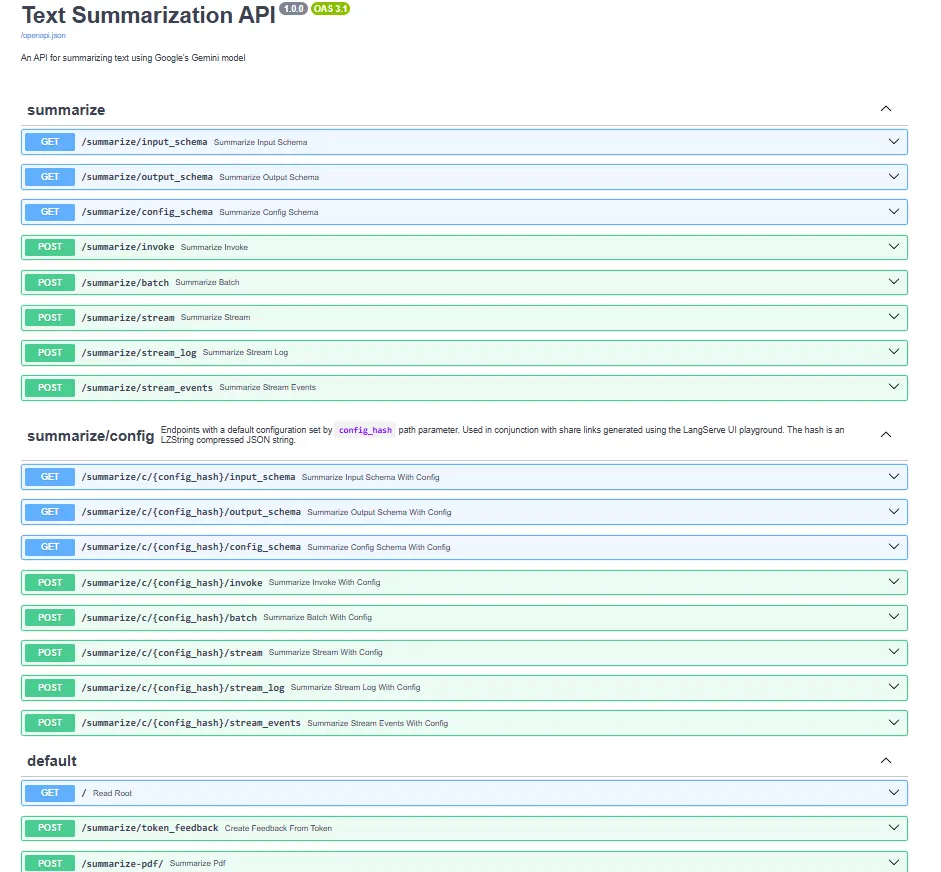Click 'Create Feedback From Token' description
The width and height of the screenshot is (941, 872).
(278, 828)
